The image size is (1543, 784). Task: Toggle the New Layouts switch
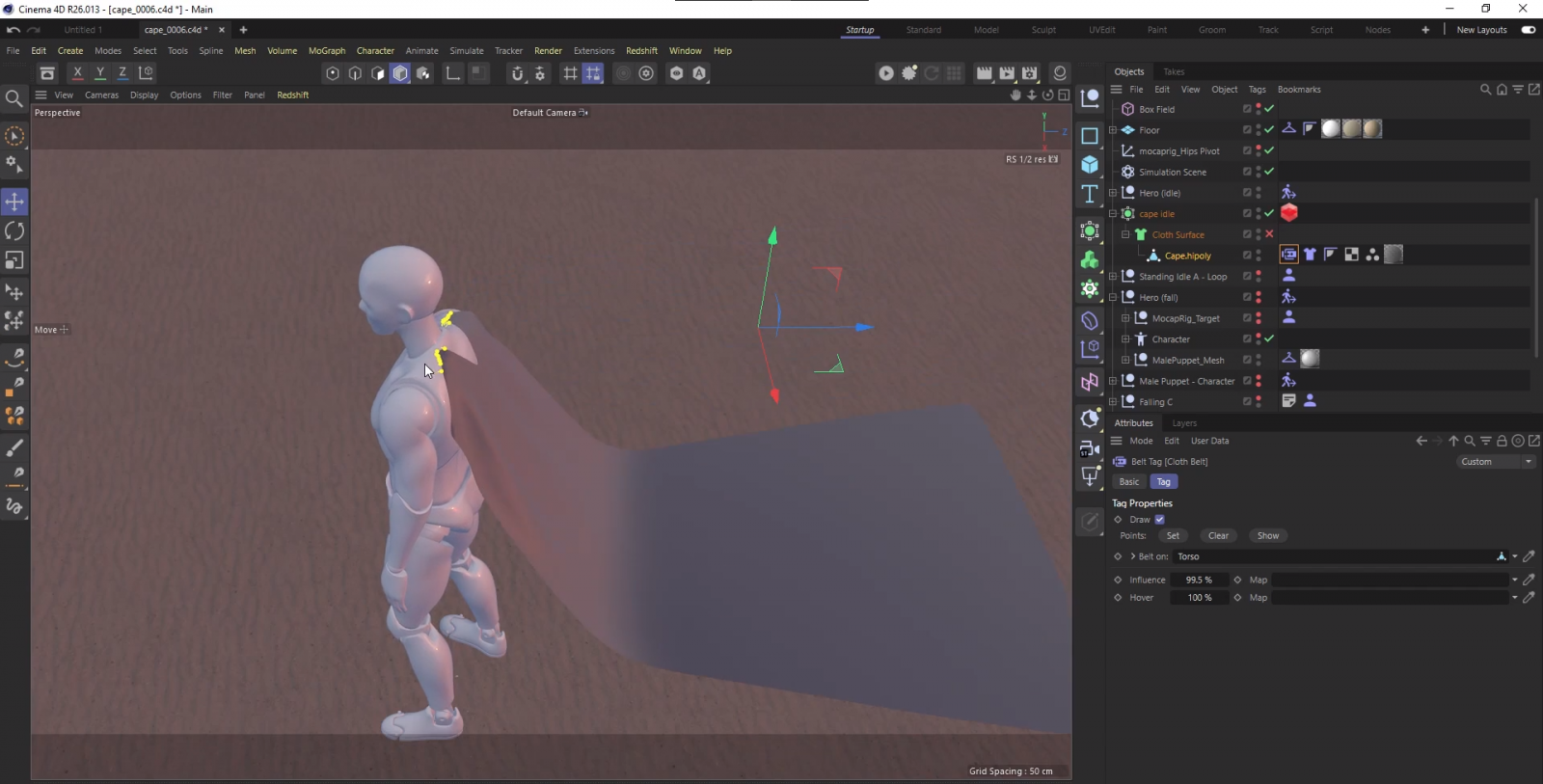point(1529,30)
